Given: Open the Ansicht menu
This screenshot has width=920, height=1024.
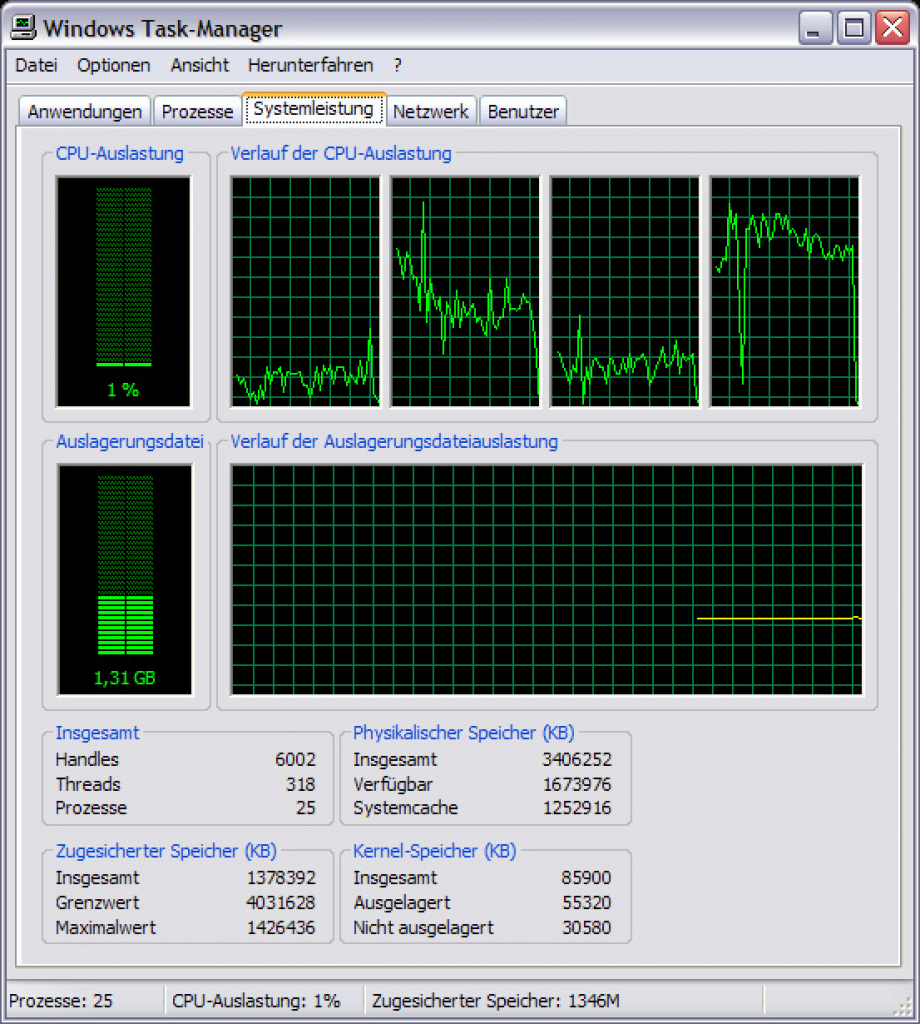Looking at the screenshot, I should pos(200,65).
